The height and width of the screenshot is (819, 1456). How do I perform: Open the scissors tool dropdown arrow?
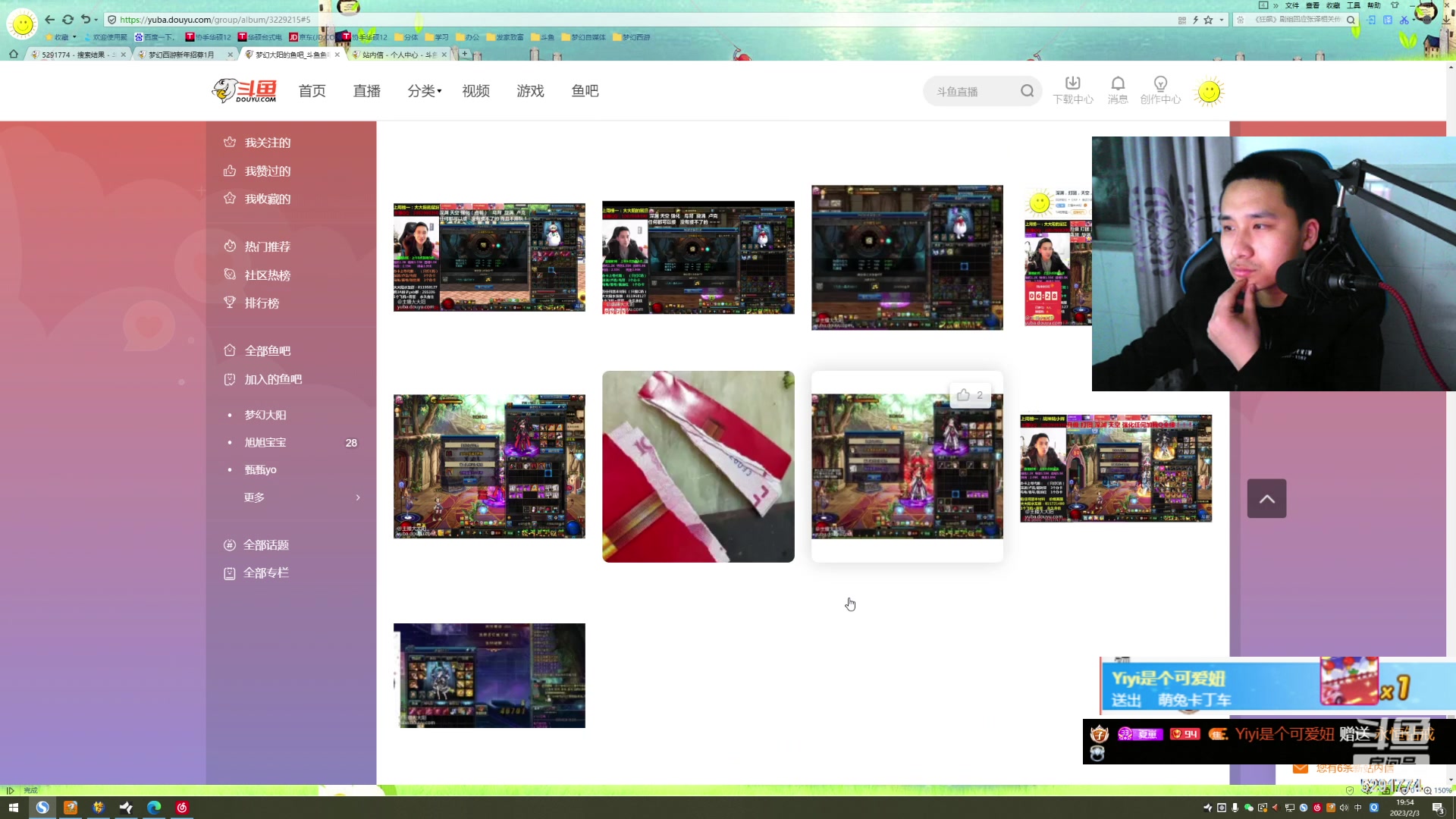coord(1414,20)
